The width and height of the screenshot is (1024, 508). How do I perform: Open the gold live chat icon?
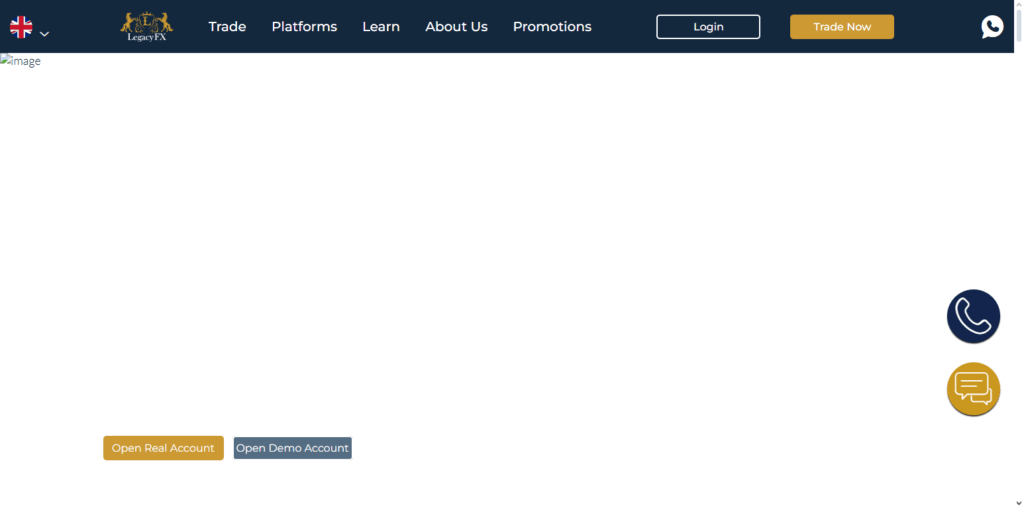coord(973,389)
